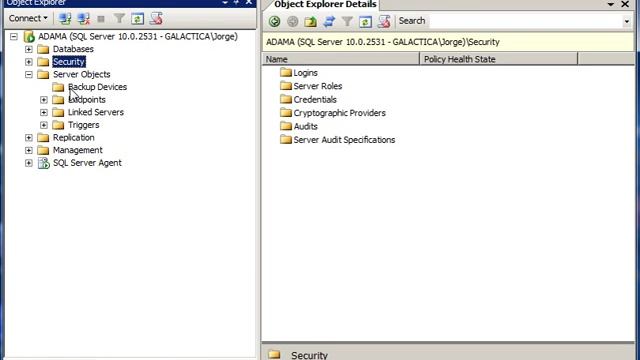
Task: Toggle auto-hide pin on Object Explorer
Action: pyautogui.click(x=237, y=2)
